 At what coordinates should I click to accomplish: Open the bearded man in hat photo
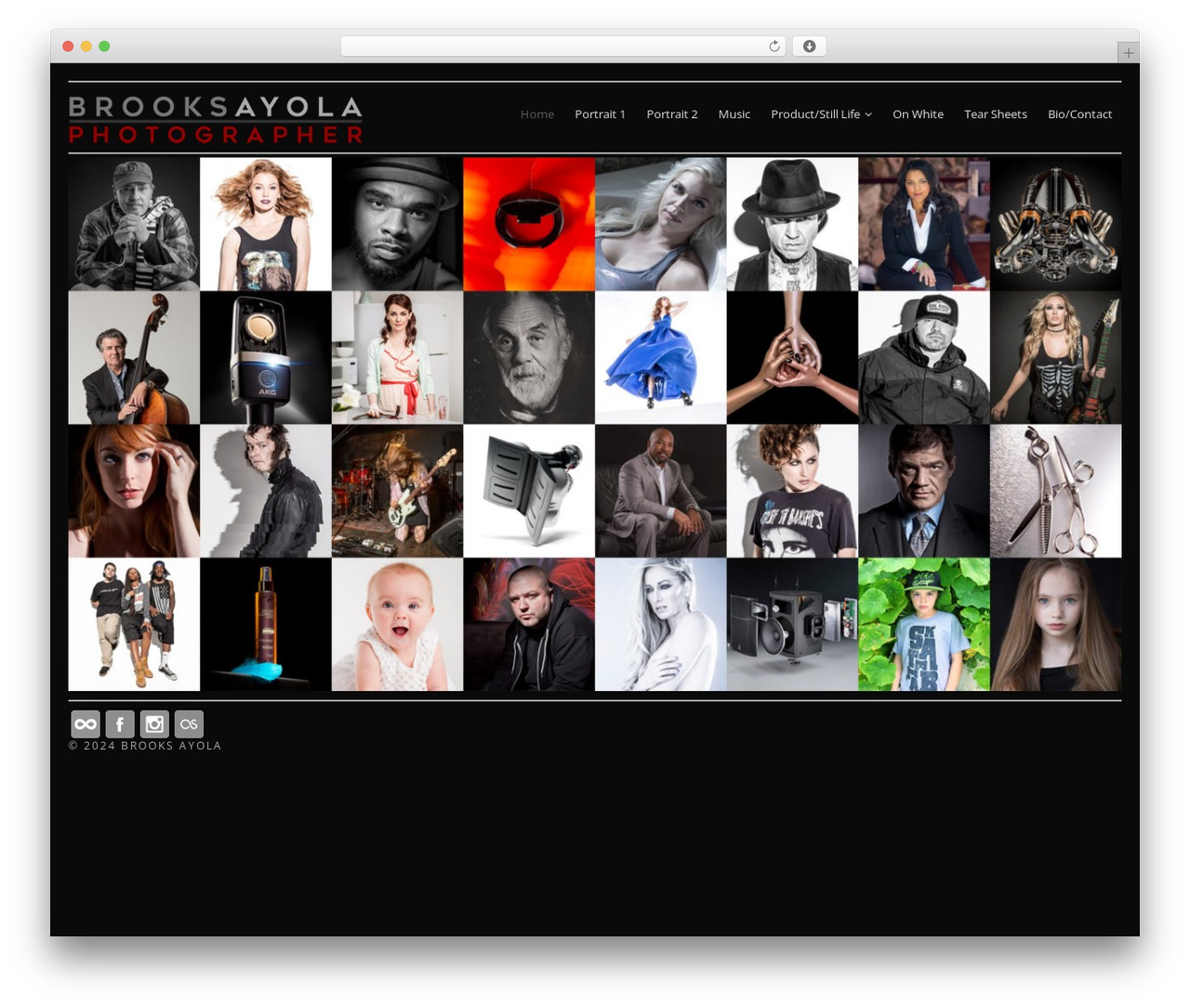point(397,224)
